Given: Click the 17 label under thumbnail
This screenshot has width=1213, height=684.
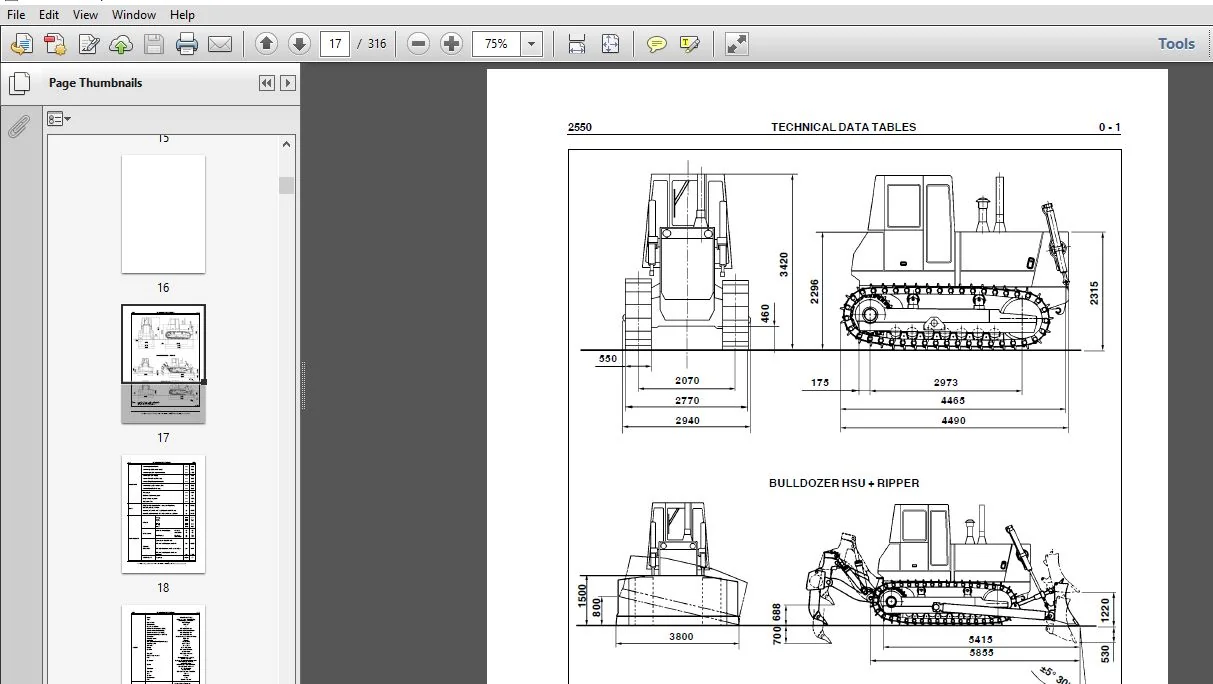Looking at the screenshot, I should click(163, 438).
